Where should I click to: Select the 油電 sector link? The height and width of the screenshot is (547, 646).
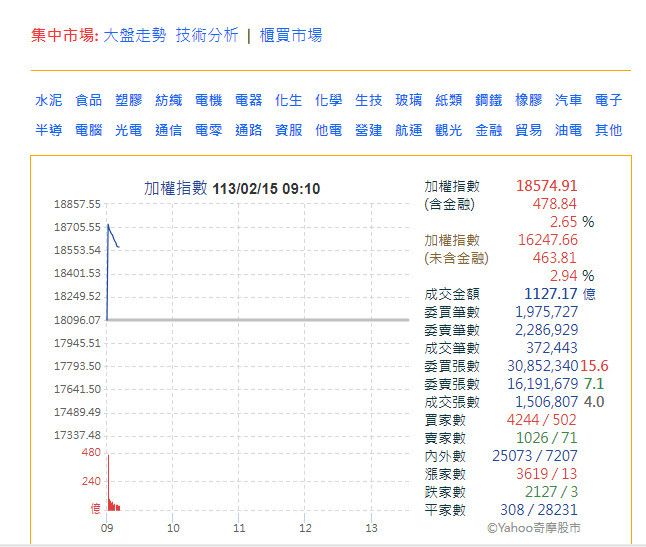coord(569,130)
